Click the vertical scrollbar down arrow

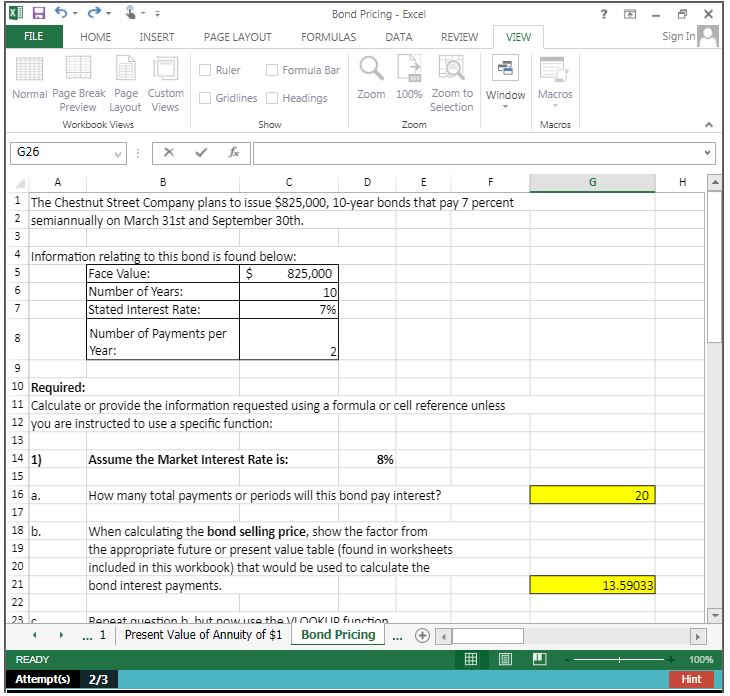click(x=715, y=615)
